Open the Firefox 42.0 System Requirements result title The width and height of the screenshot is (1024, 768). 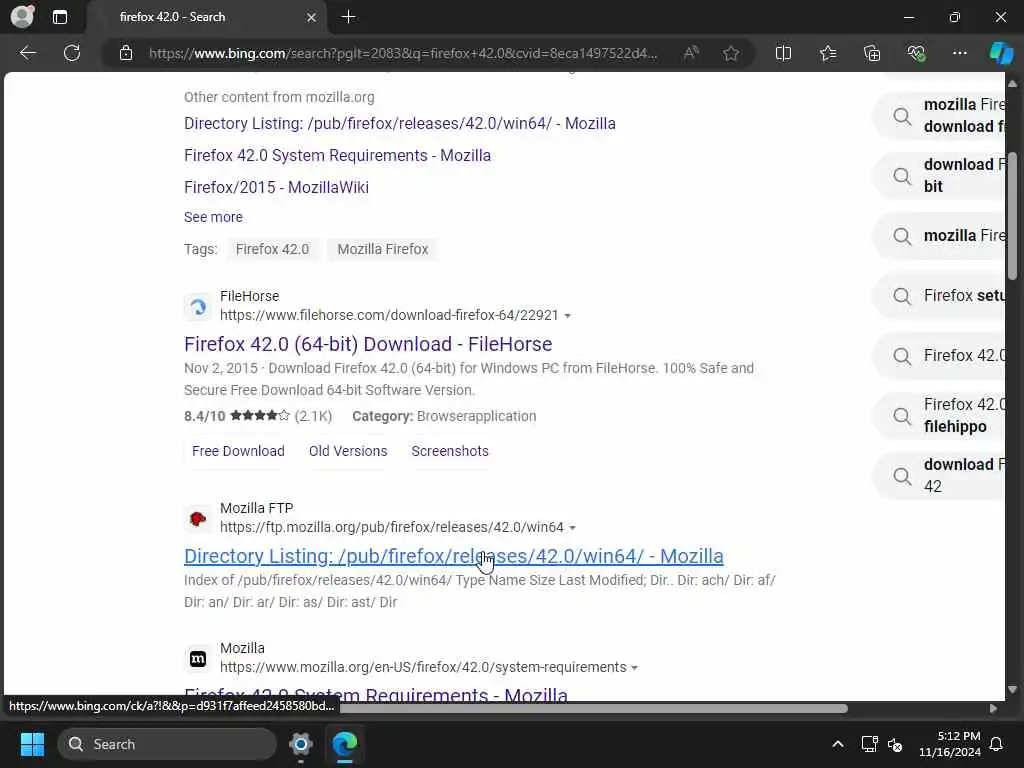point(376,694)
